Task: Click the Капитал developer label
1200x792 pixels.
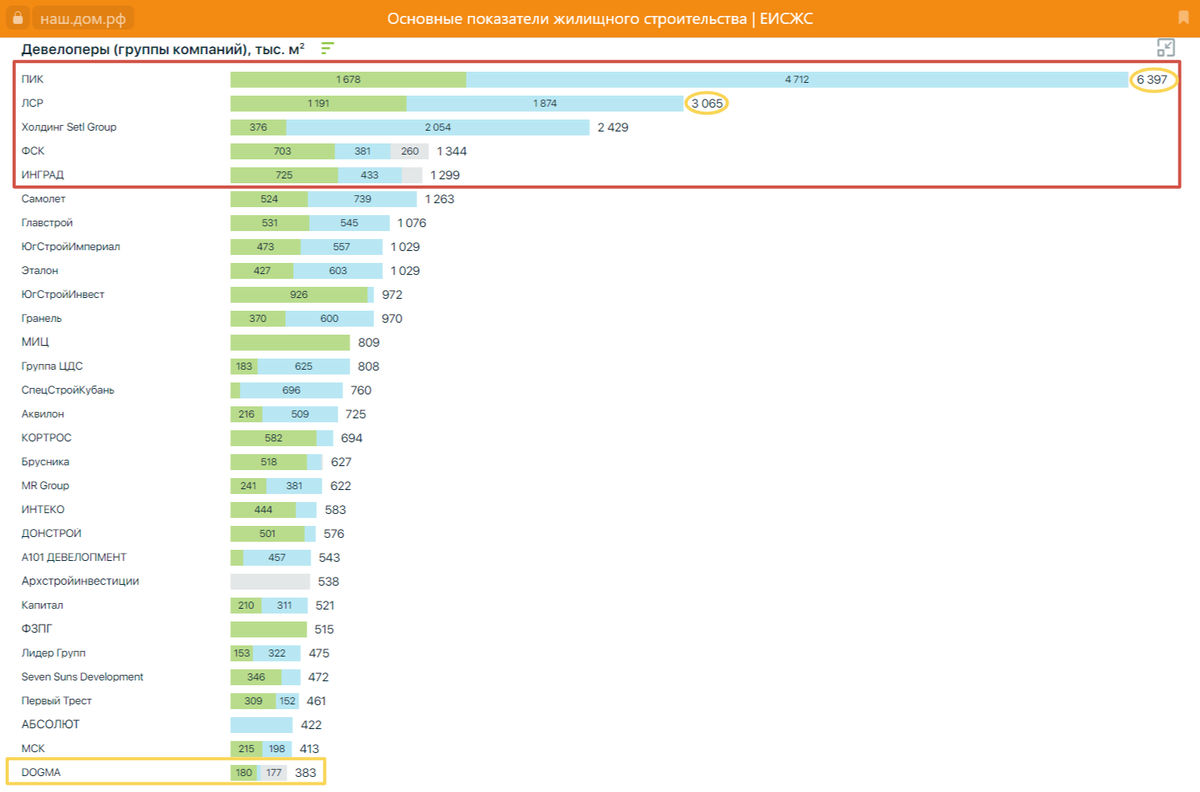Action: click(43, 605)
